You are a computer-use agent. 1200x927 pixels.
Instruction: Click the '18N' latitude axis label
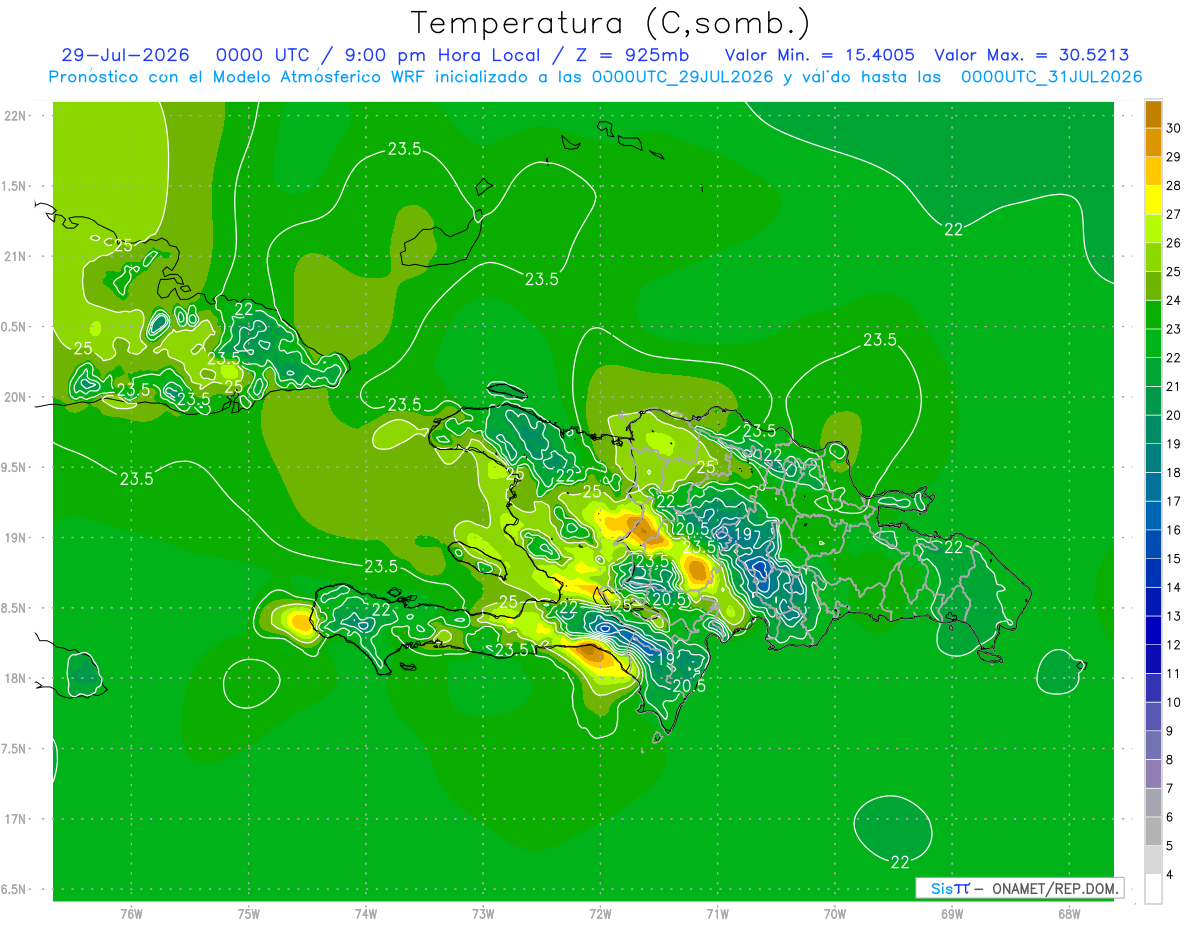coord(15,679)
